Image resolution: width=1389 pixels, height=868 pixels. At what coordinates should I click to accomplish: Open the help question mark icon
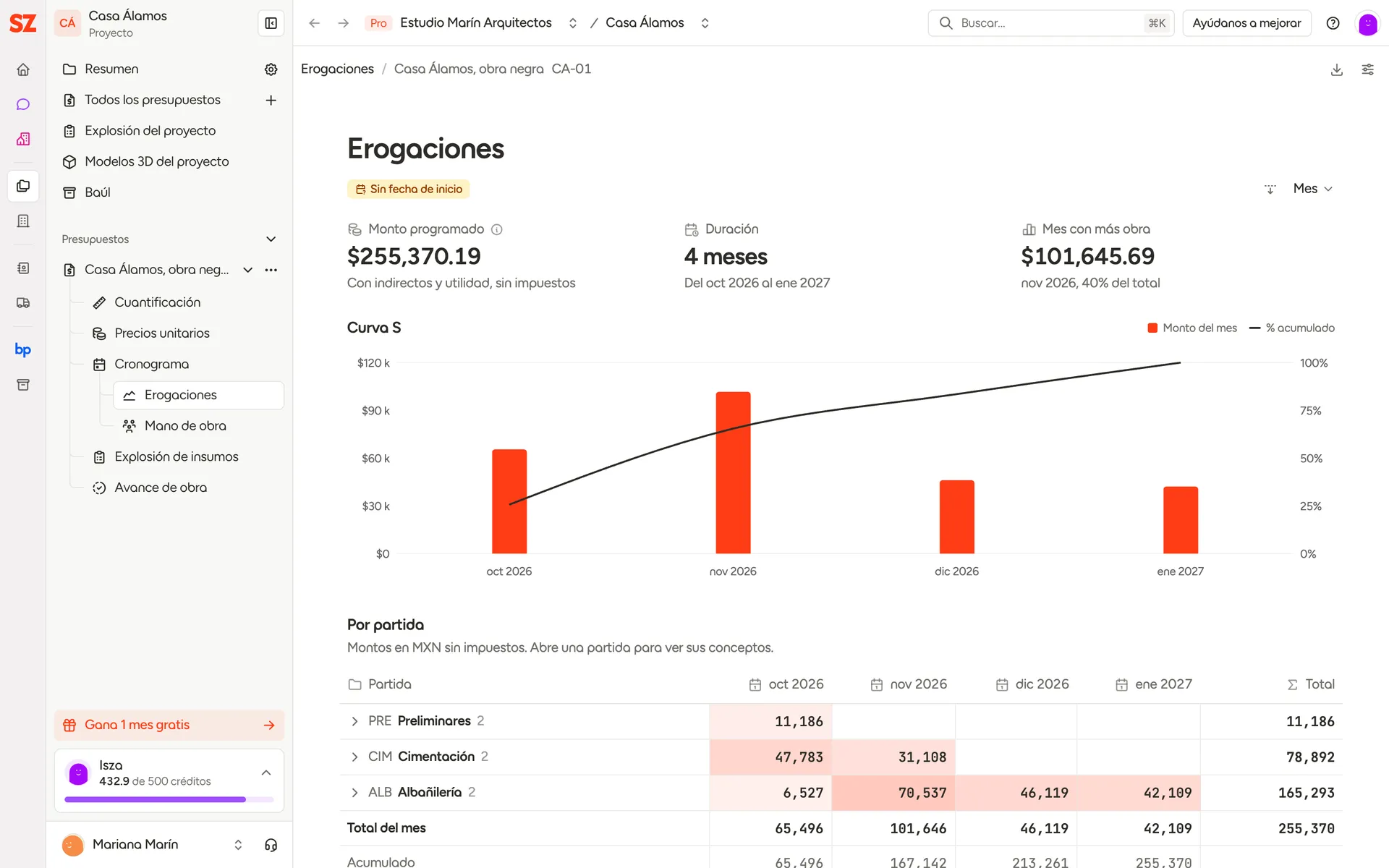click(1333, 23)
